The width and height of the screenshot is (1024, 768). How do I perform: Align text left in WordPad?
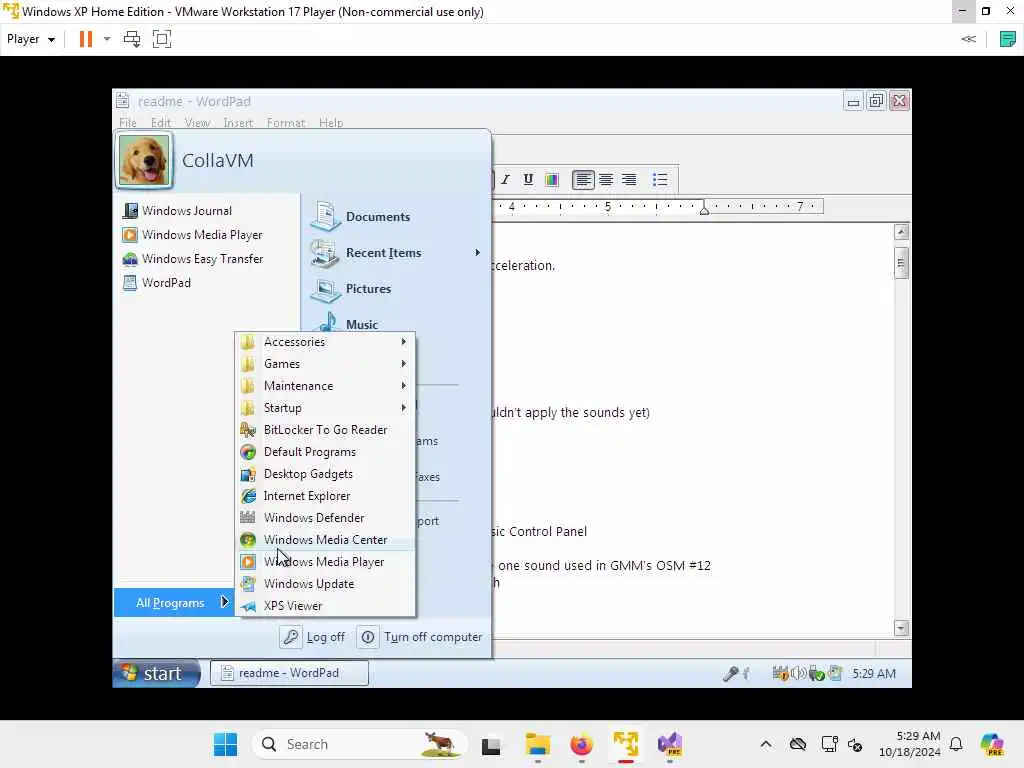583,180
